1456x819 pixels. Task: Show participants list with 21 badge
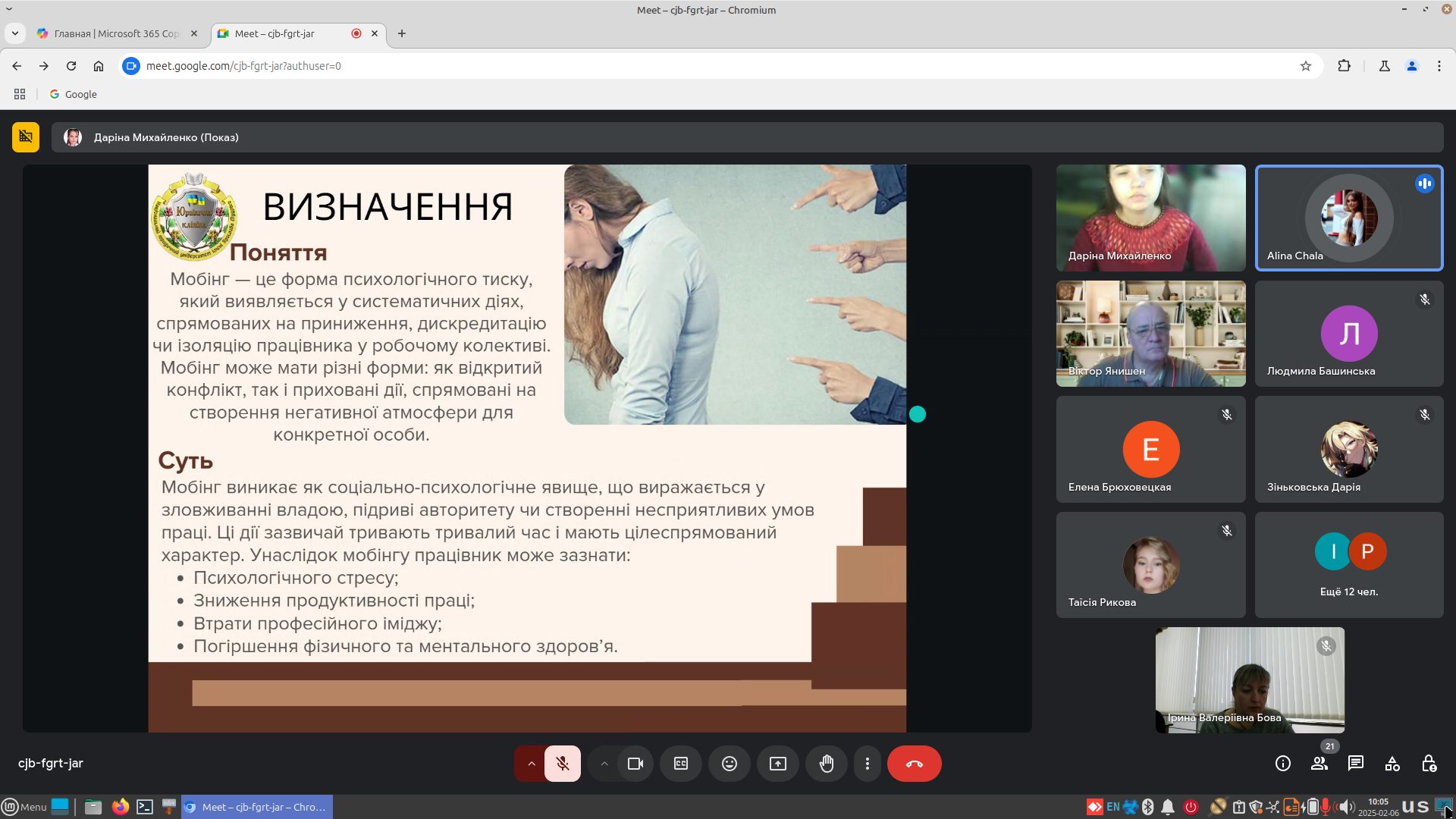[x=1319, y=764]
